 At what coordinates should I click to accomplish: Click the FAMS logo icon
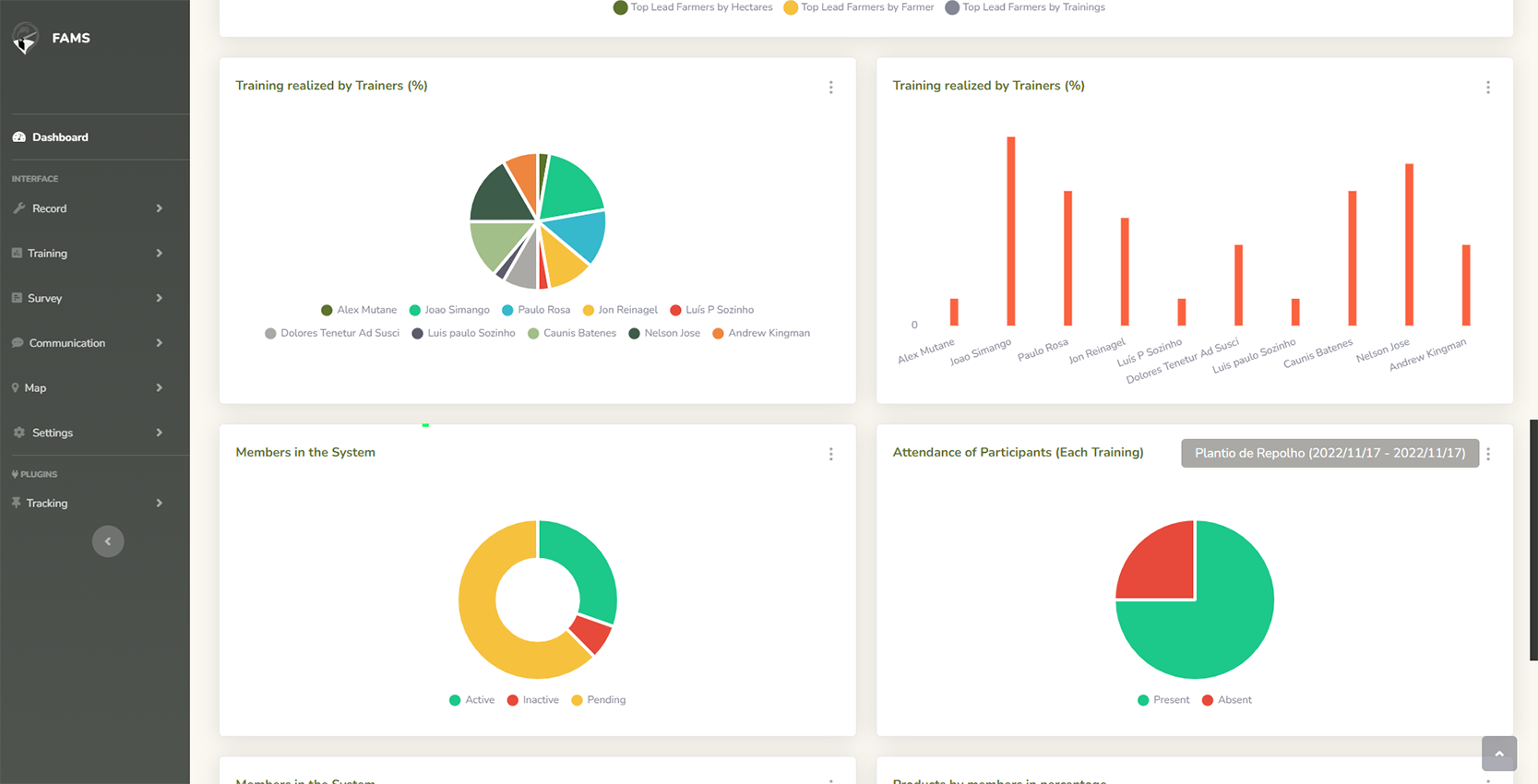(x=25, y=38)
